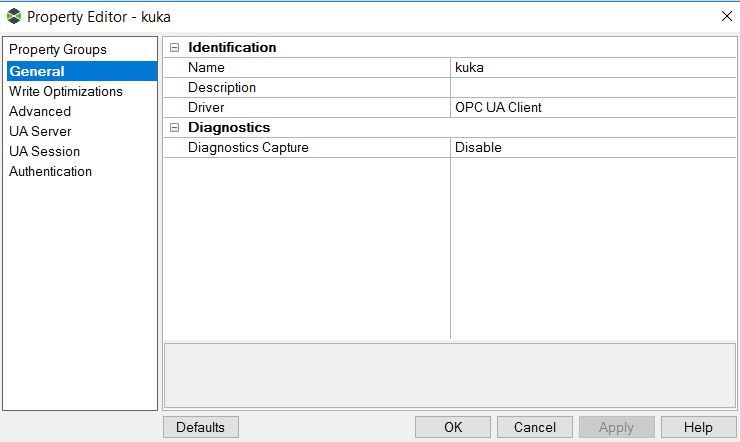
Task: Select the Diagnostics Capture property row label
Action: [x=248, y=148]
